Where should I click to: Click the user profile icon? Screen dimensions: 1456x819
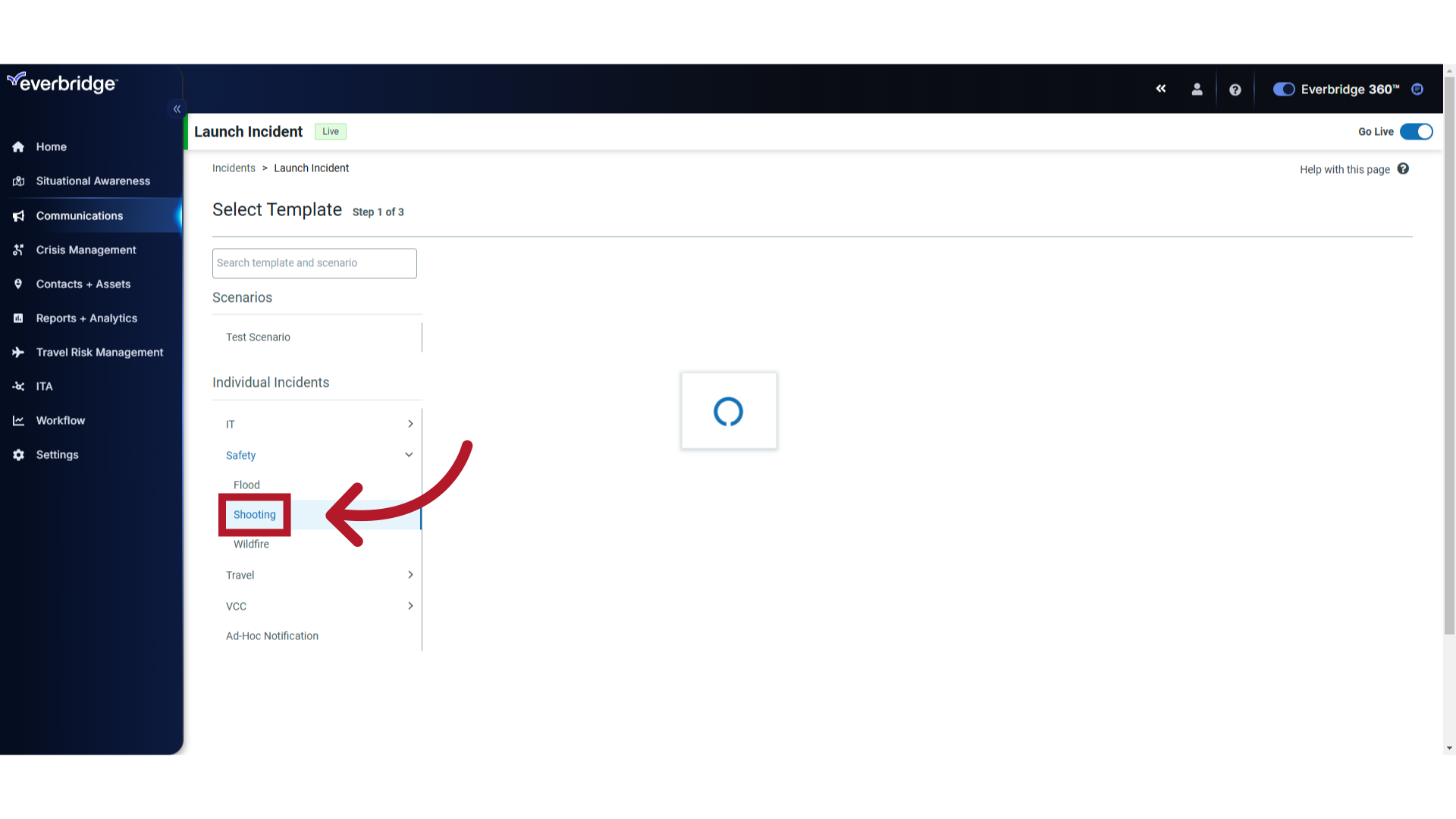click(x=1197, y=89)
